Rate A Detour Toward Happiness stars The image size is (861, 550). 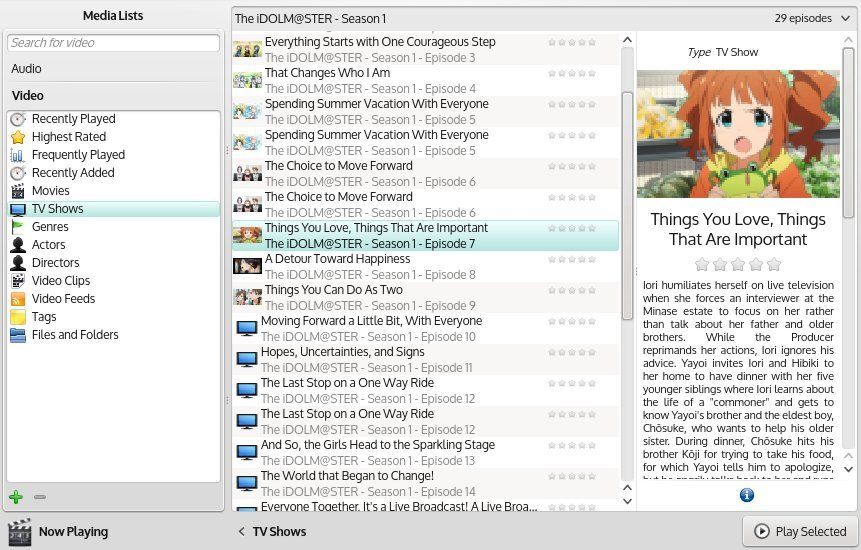point(572,259)
